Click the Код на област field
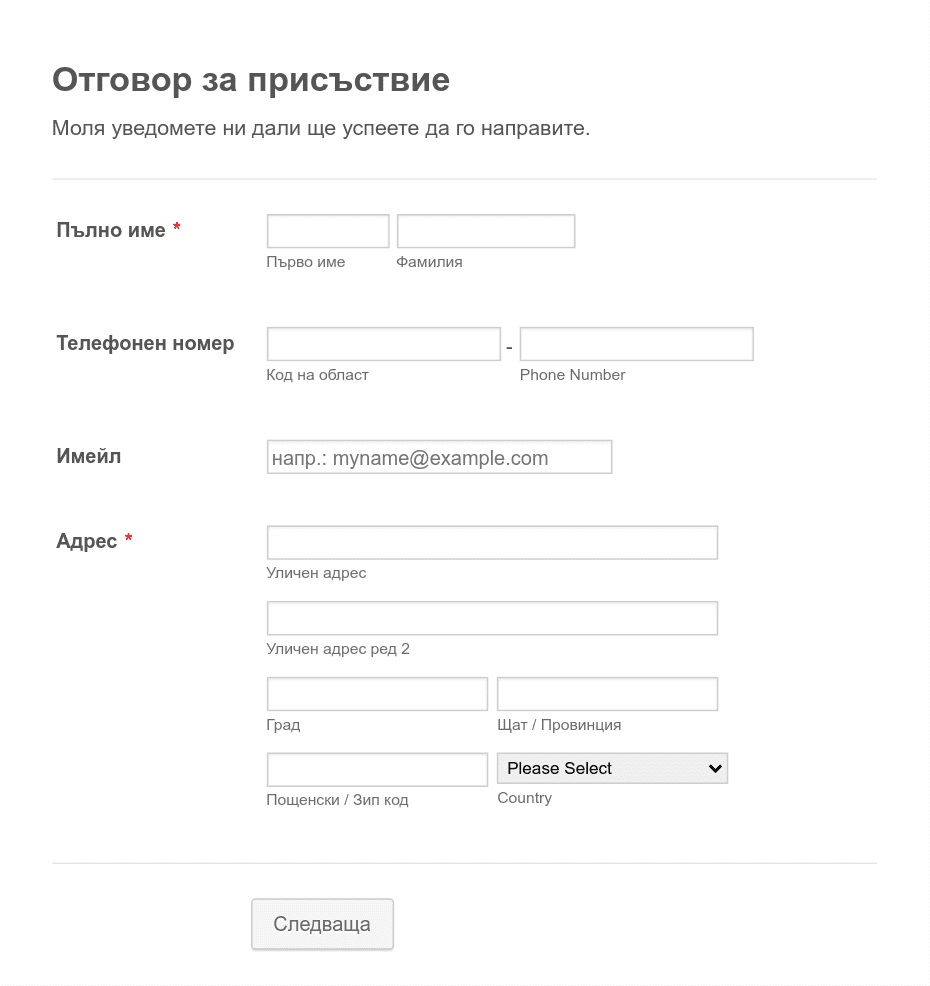This screenshot has width=930, height=986. click(x=384, y=344)
